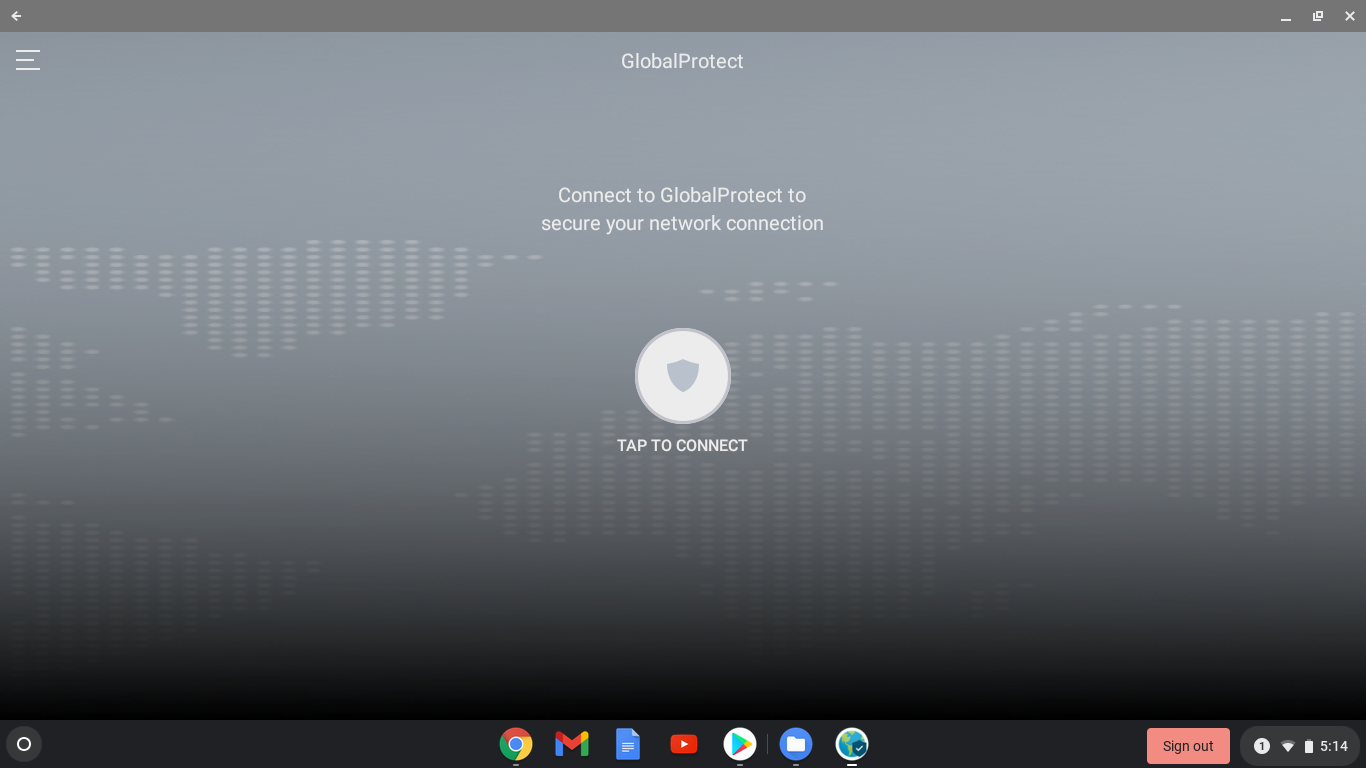This screenshot has width=1366, height=768.
Task: Go back using the title bar arrow
Action: [x=16, y=16]
